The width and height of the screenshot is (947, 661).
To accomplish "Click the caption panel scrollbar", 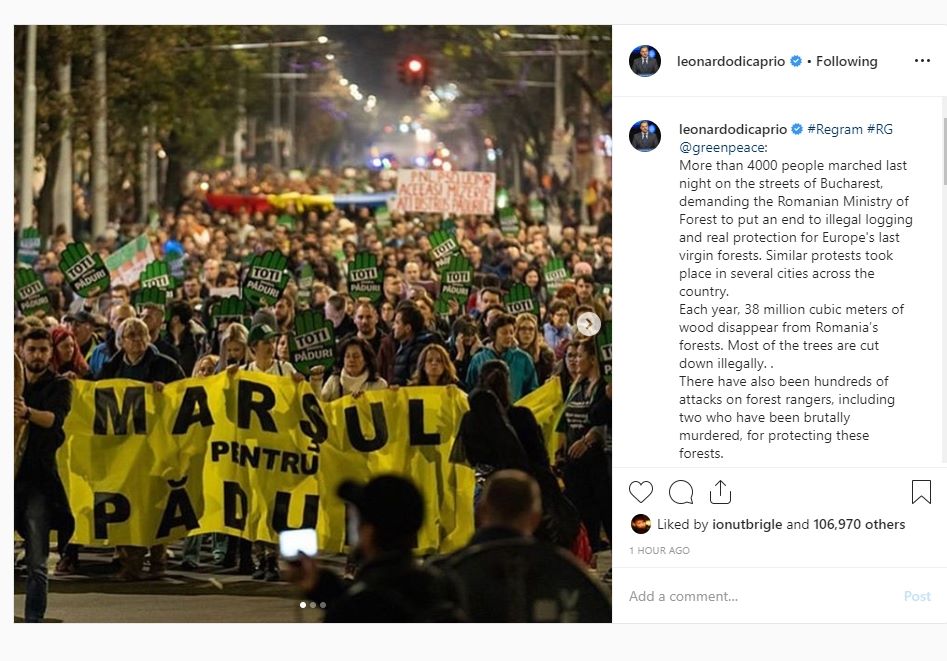I will click(944, 151).
